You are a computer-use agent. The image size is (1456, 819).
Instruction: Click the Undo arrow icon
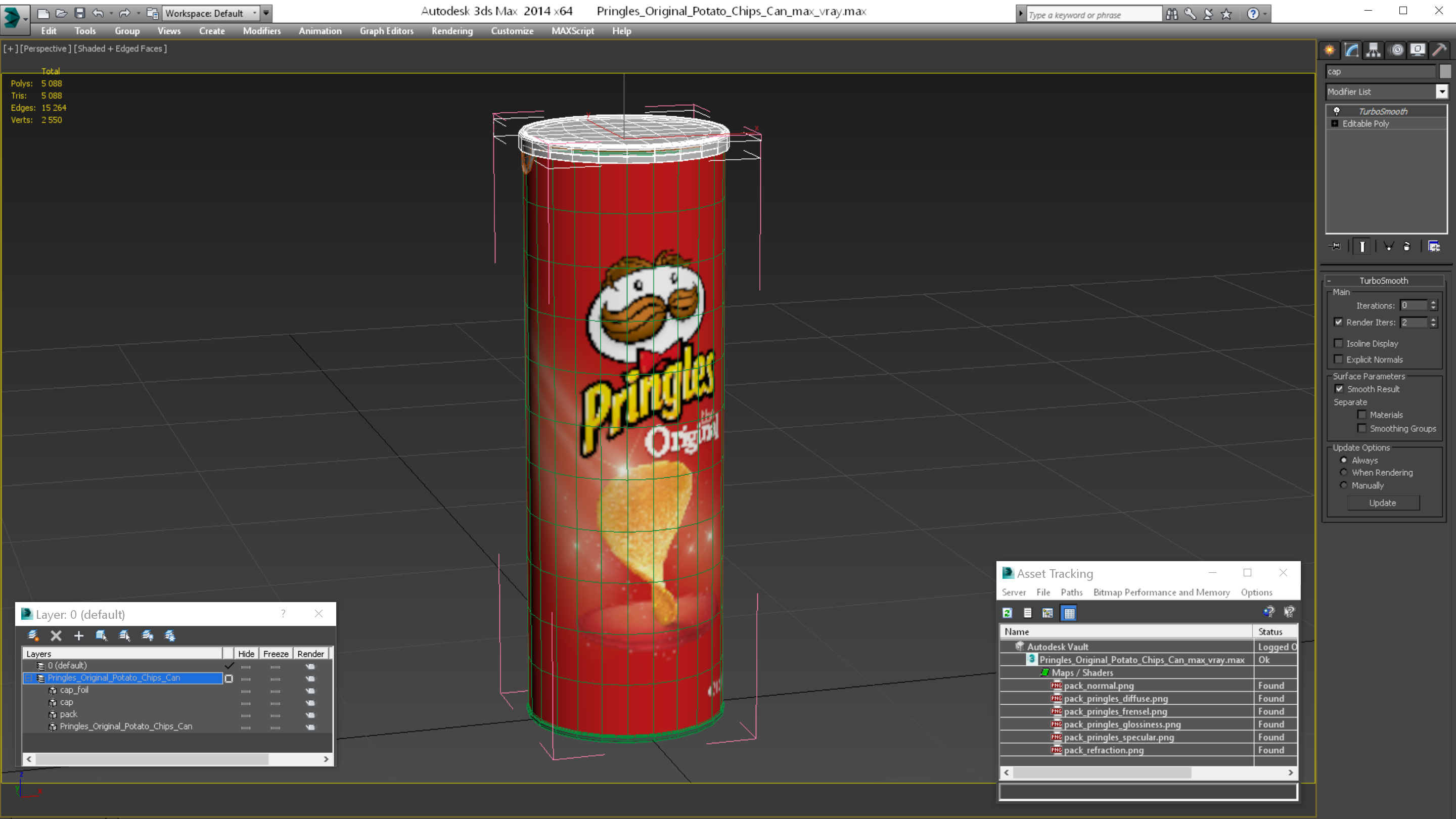(98, 13)
